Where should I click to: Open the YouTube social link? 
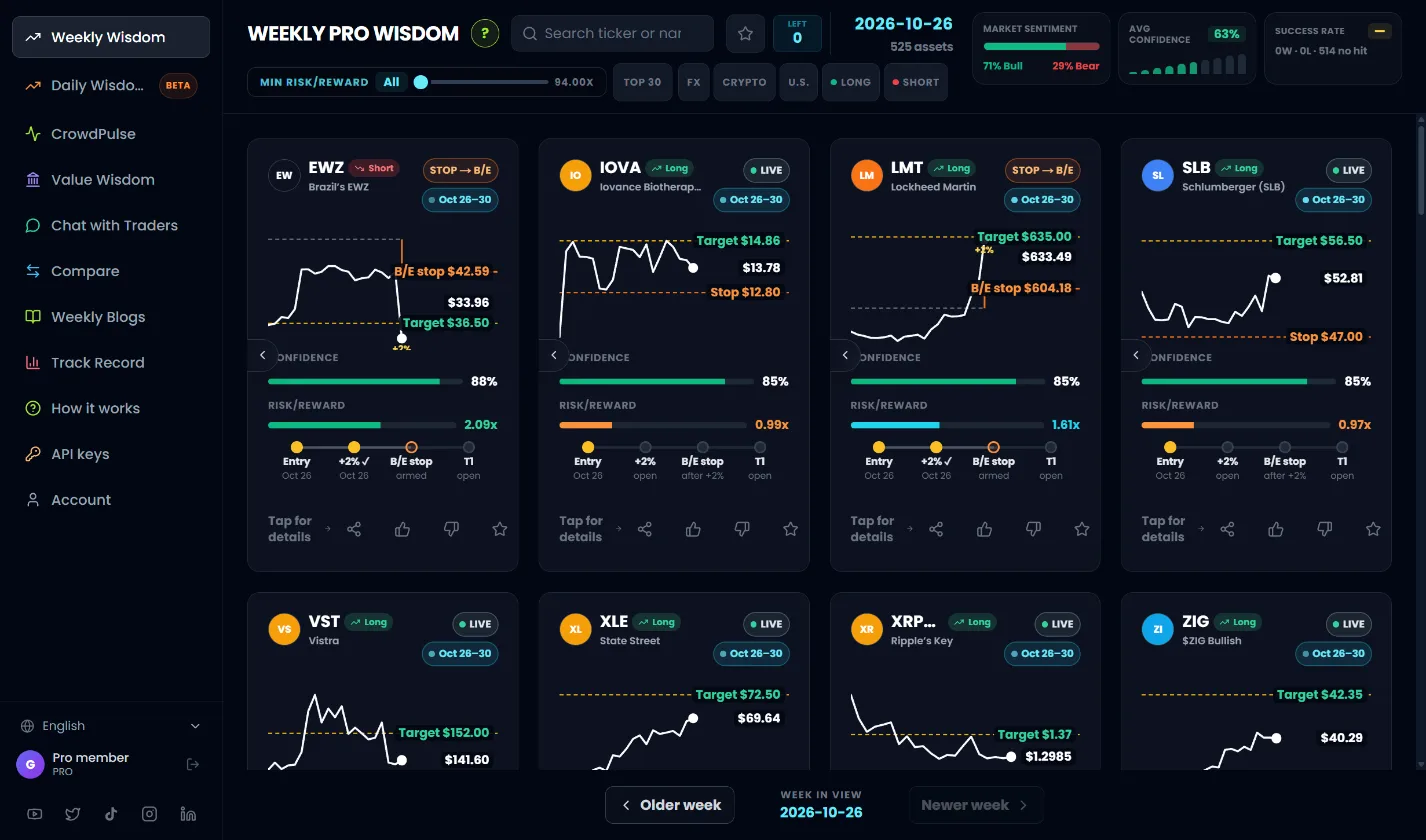[35, 814]
